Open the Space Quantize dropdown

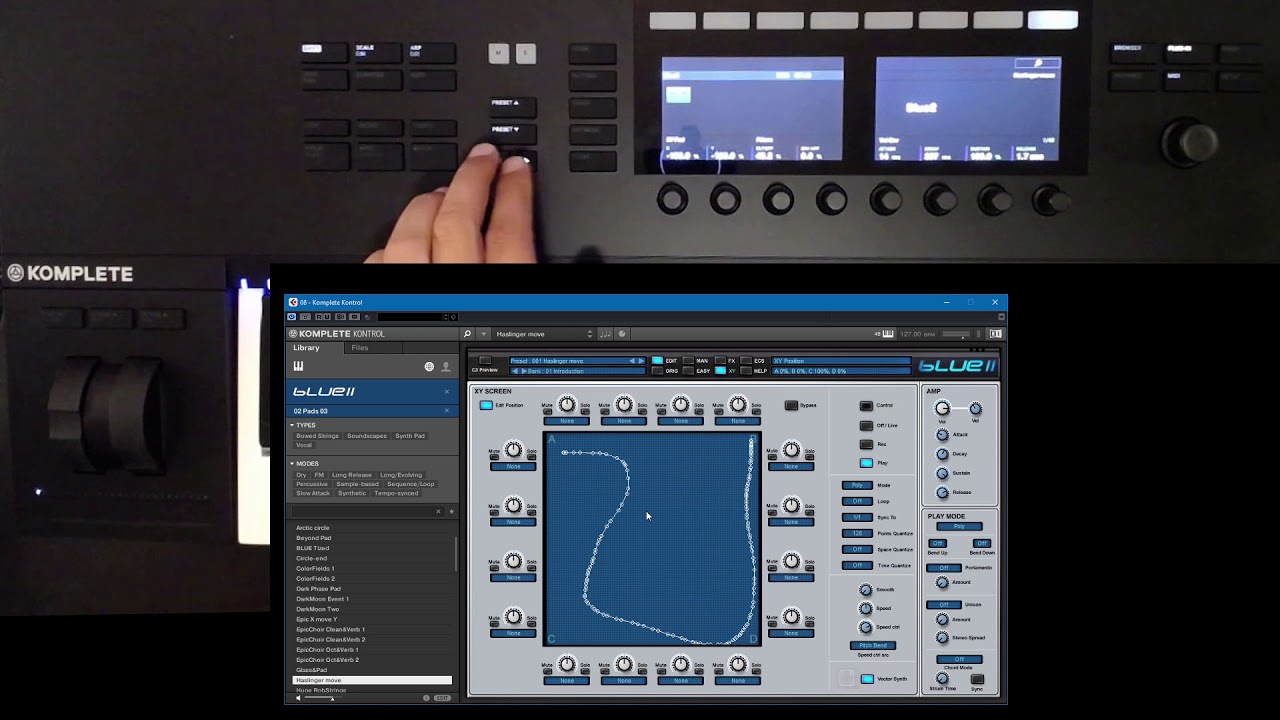857,549
